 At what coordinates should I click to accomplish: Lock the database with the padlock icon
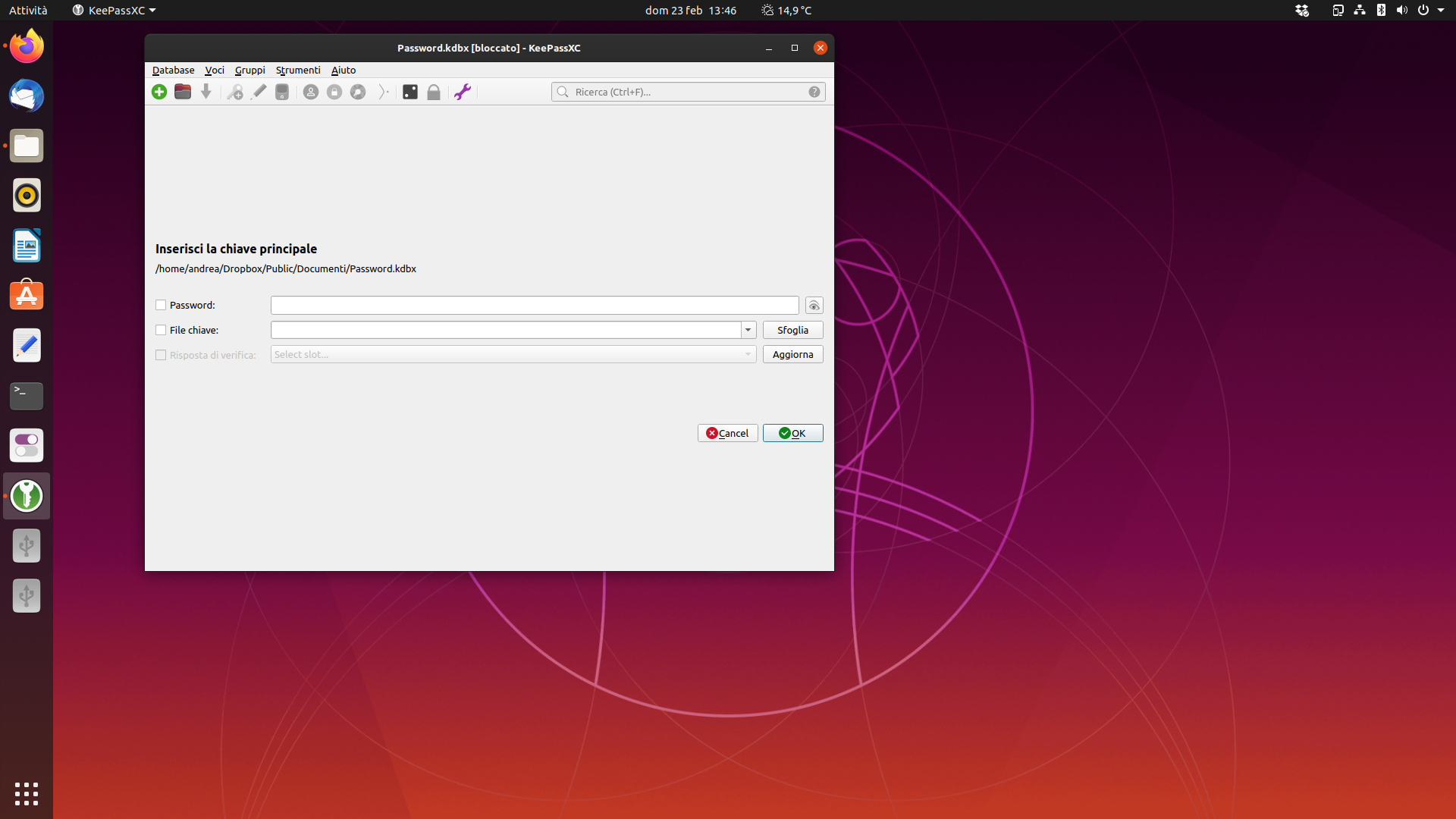[433, 92]
